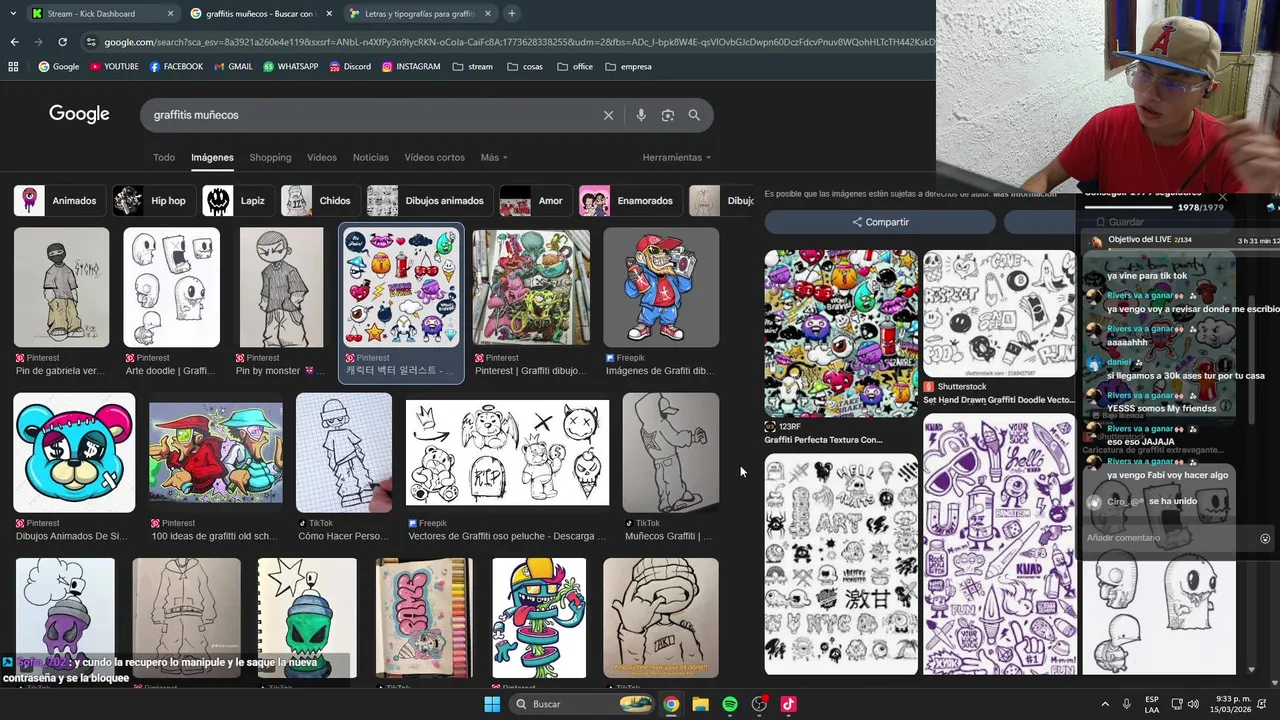Open the INSTAGRAM bookmark
This screenshot has height=720, width=1280.
coord(410,67)
